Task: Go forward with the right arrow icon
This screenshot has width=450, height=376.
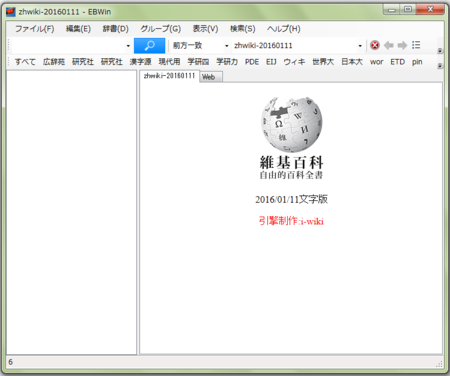Action: coord(402,45)
